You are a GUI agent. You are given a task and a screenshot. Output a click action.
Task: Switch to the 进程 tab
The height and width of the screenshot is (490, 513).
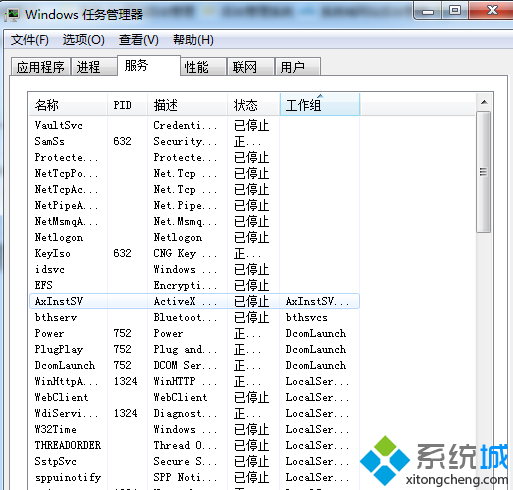tap(94, 67)
